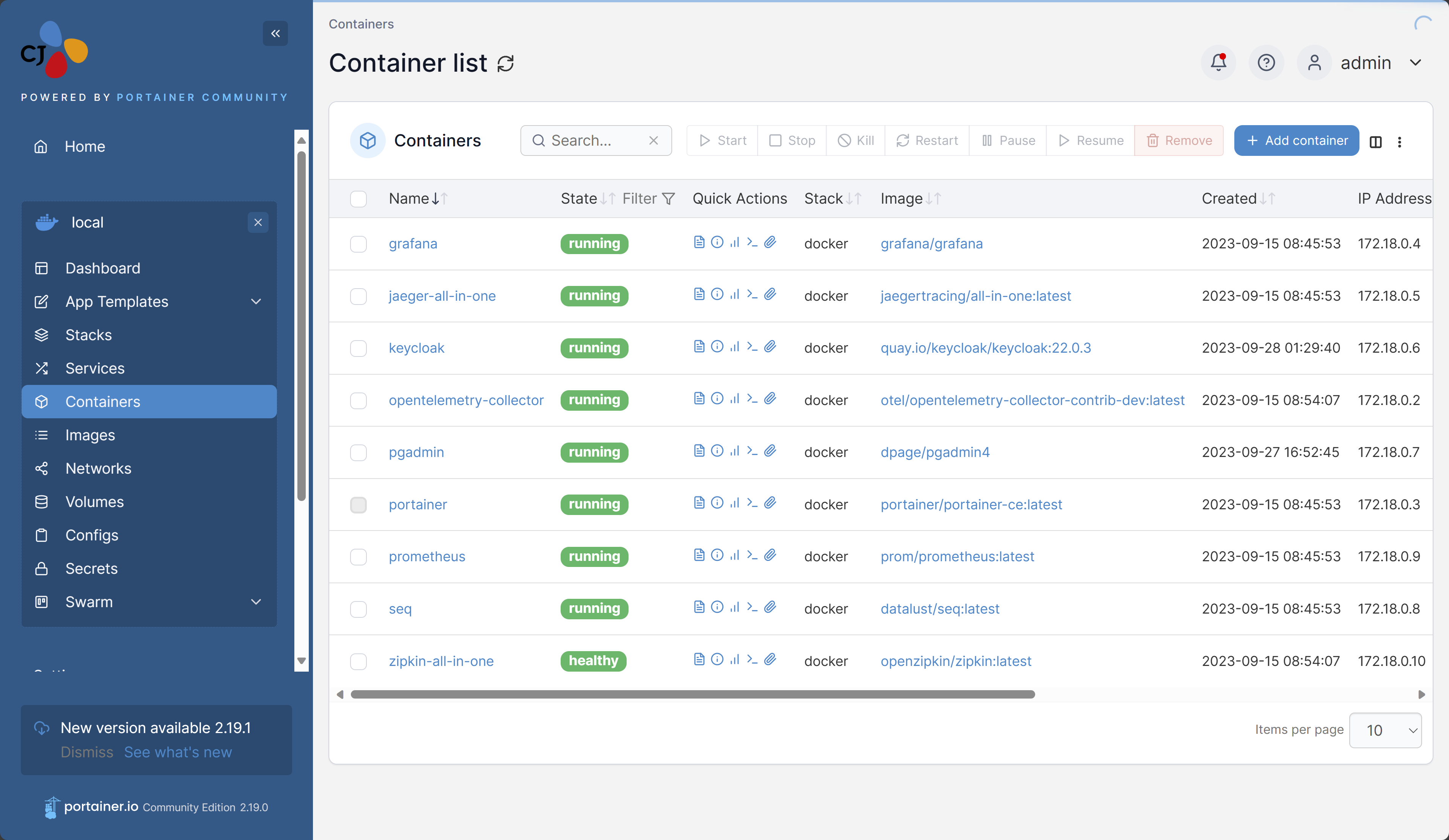Click attach icon for seq container
1449x840 pixels.
(770, 607)
